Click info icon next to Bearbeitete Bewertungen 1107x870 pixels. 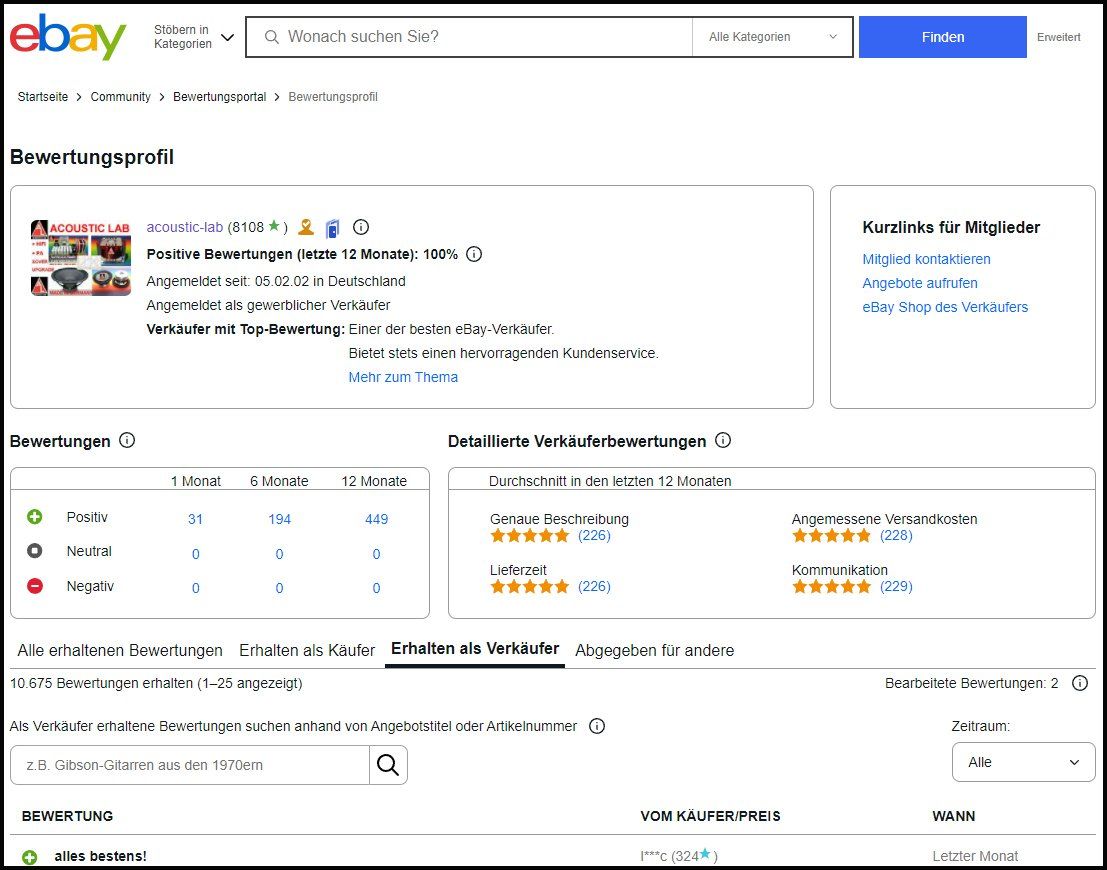[x=1080, y=683]
